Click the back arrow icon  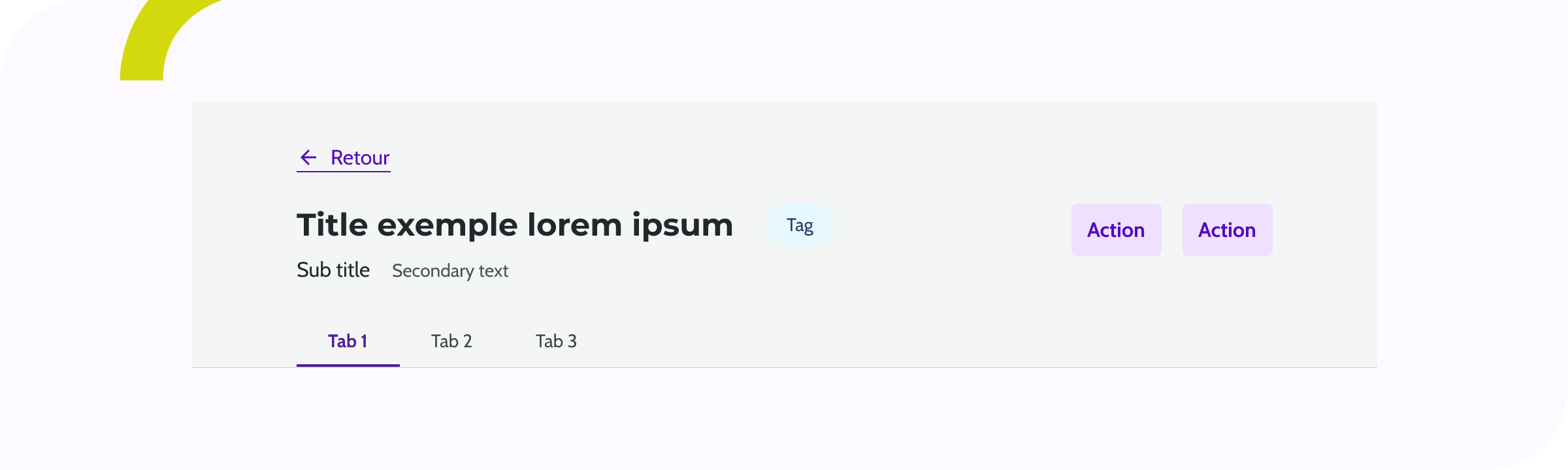(x=308, y=157)
